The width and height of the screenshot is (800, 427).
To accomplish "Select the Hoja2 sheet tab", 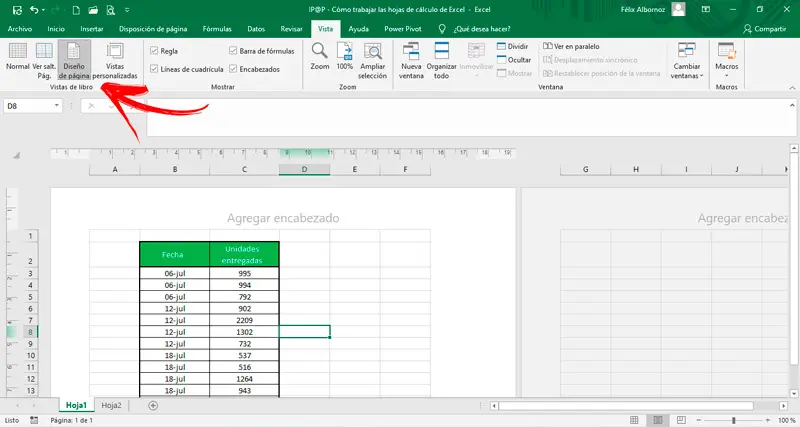I will (111, 406).
